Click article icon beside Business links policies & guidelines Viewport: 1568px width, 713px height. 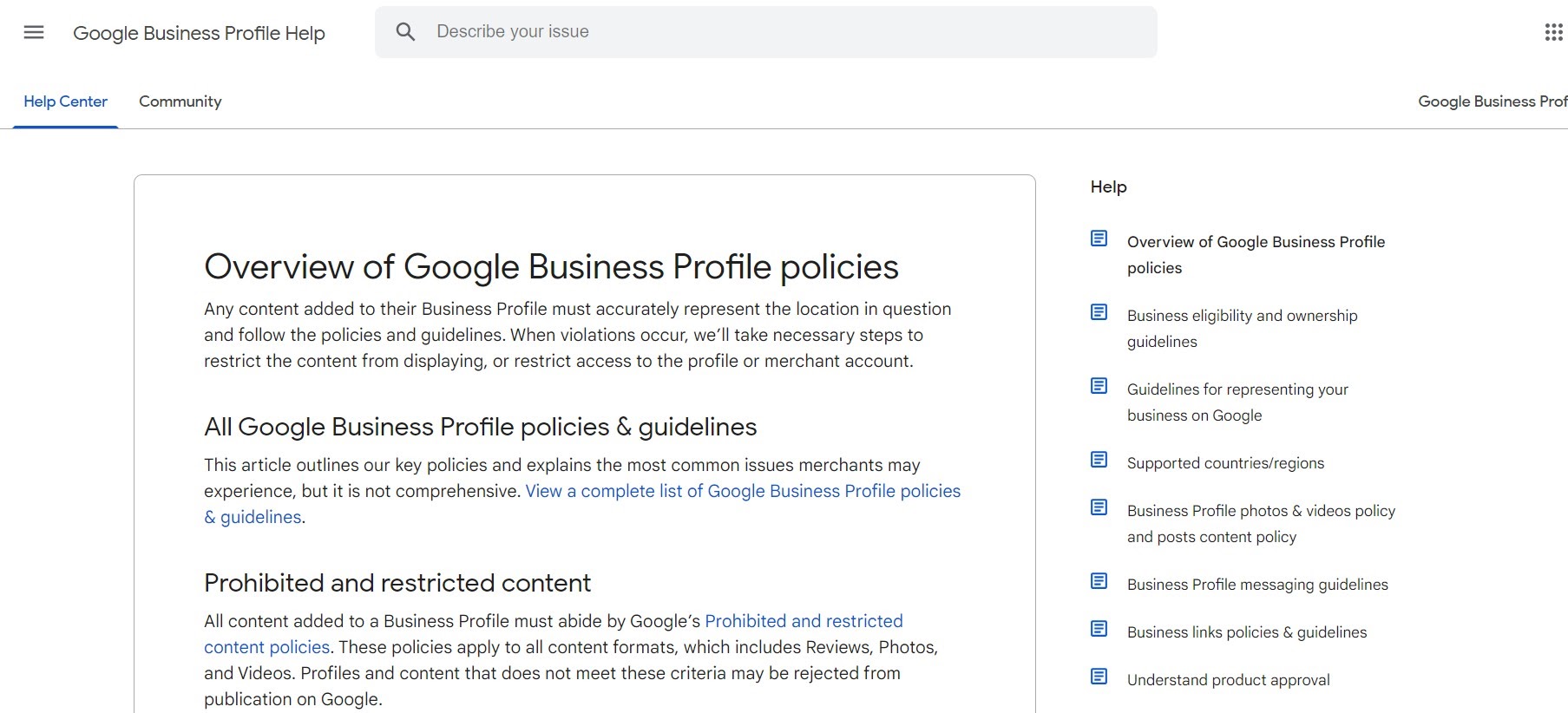1099,629
